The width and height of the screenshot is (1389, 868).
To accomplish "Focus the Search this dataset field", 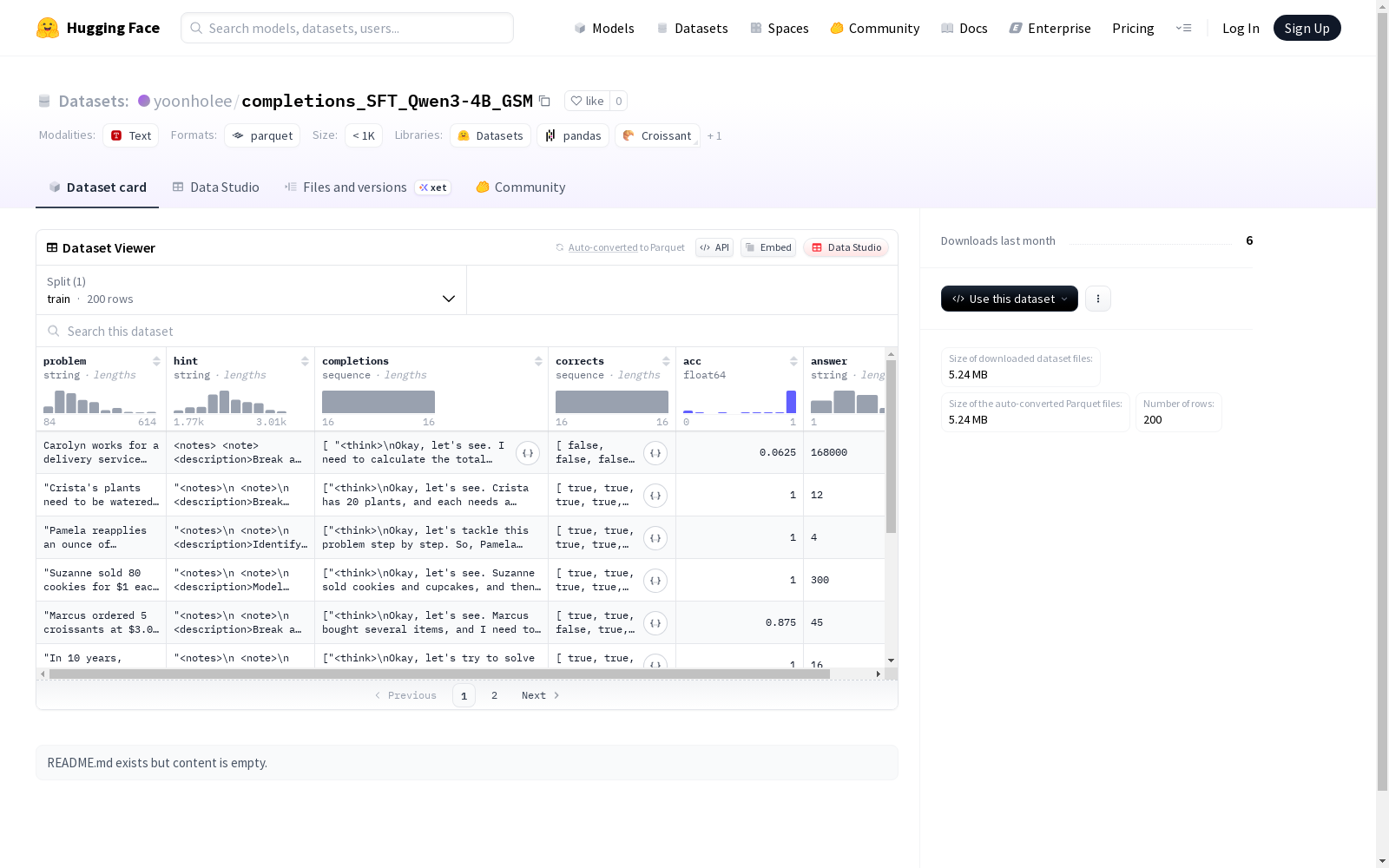I will pos(467,331).
